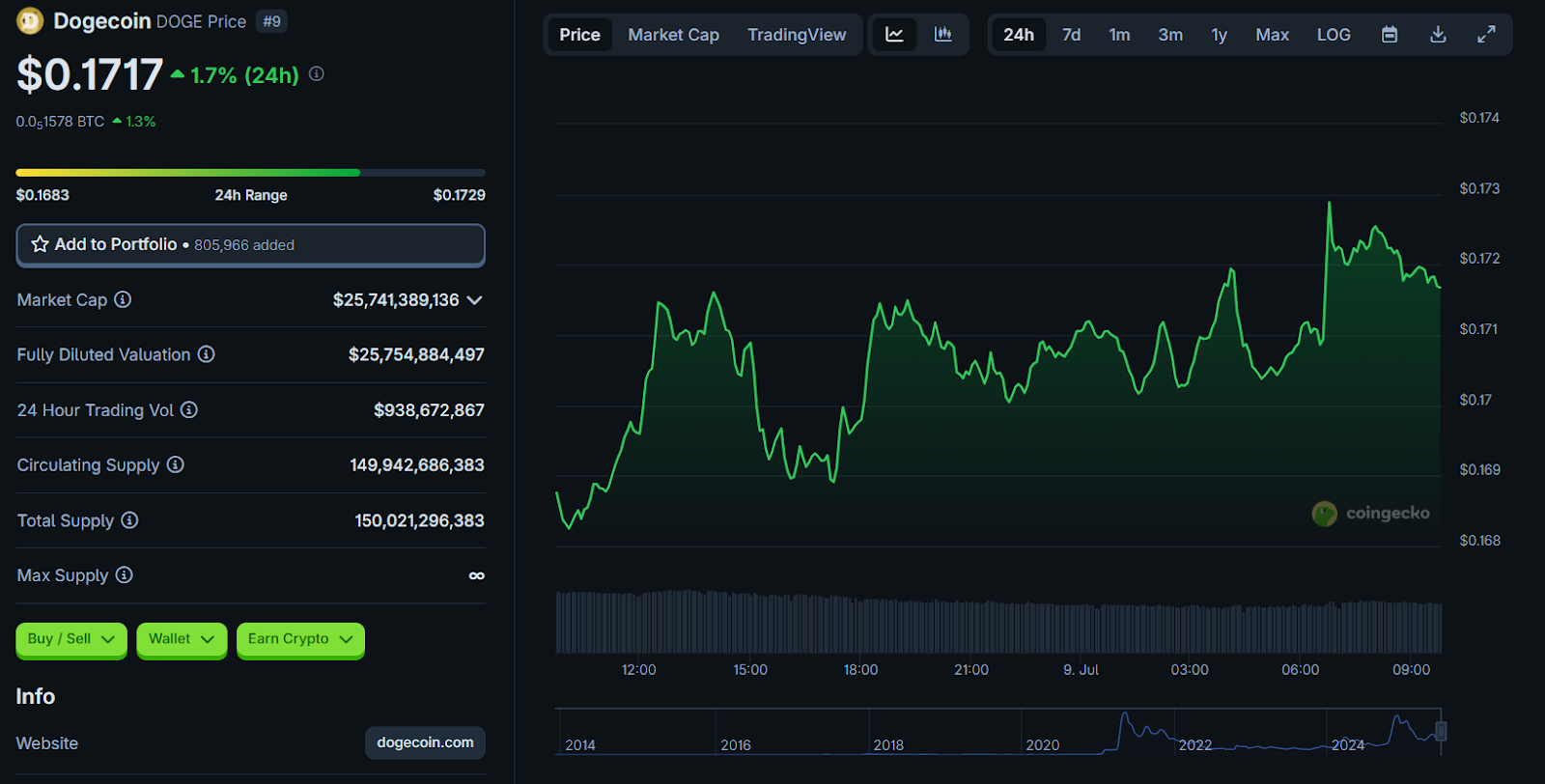Click the info icon beside Market Cap
Screen dimensions: 1545x784
pos(123,299)
